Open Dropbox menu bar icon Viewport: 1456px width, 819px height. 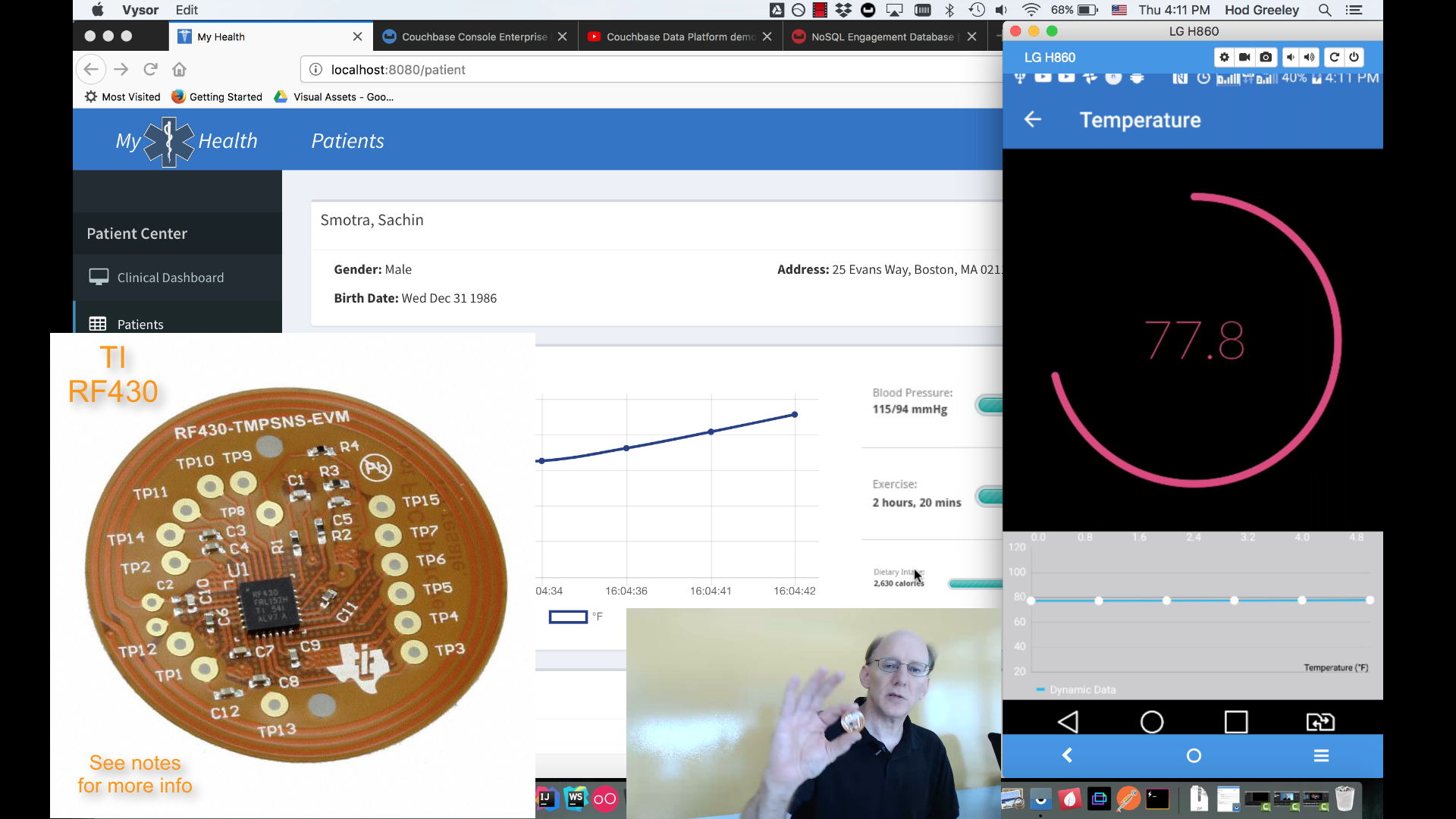(x=843, y=10)
